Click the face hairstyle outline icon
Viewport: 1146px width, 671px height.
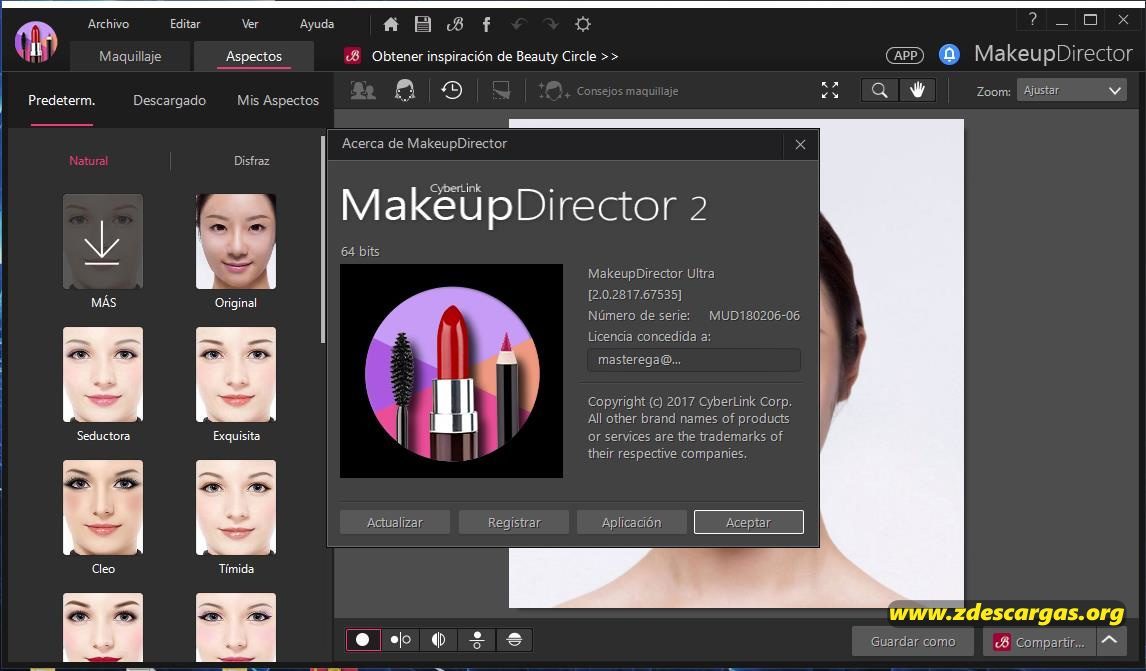pyautogui.click(x=405, y=90)
